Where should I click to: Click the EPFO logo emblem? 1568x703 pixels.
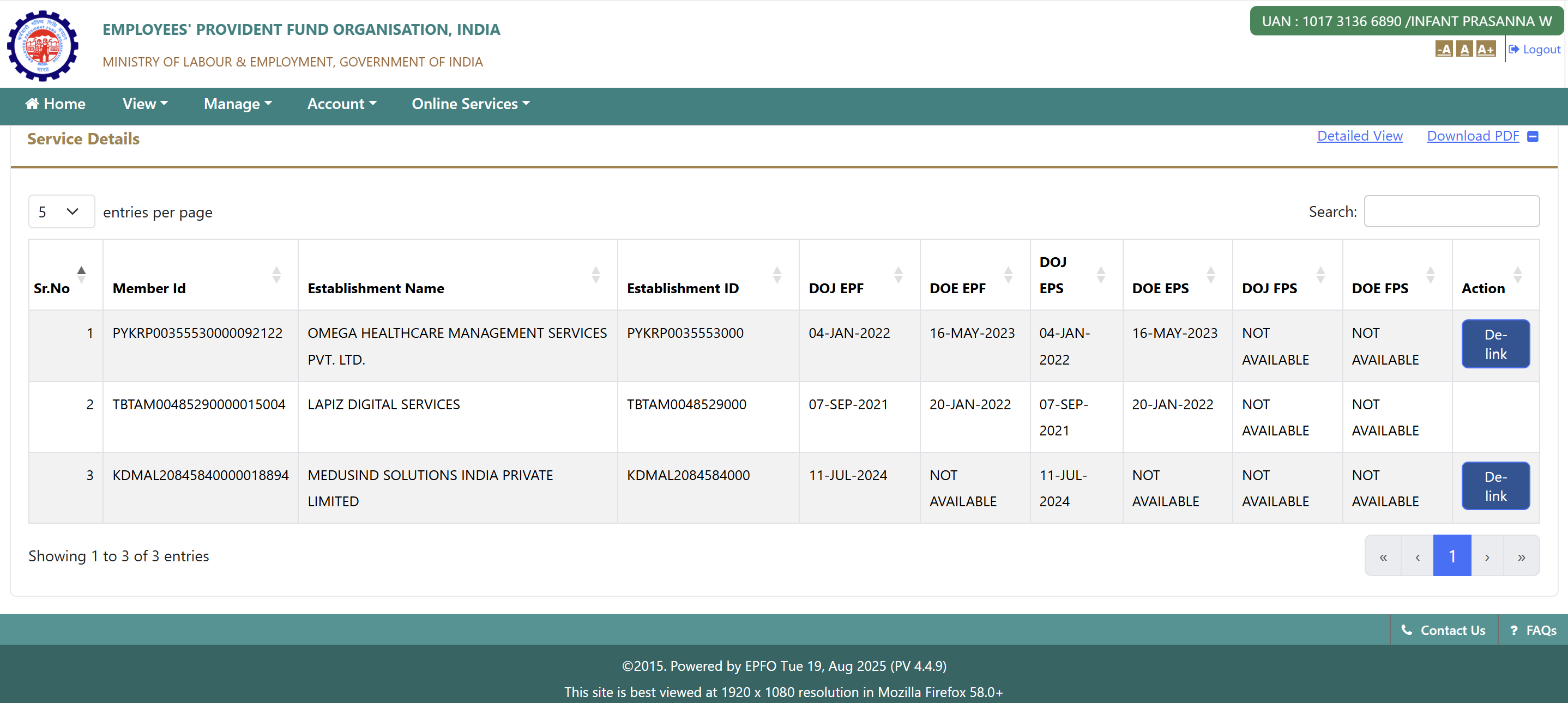[x=43, y=46]
